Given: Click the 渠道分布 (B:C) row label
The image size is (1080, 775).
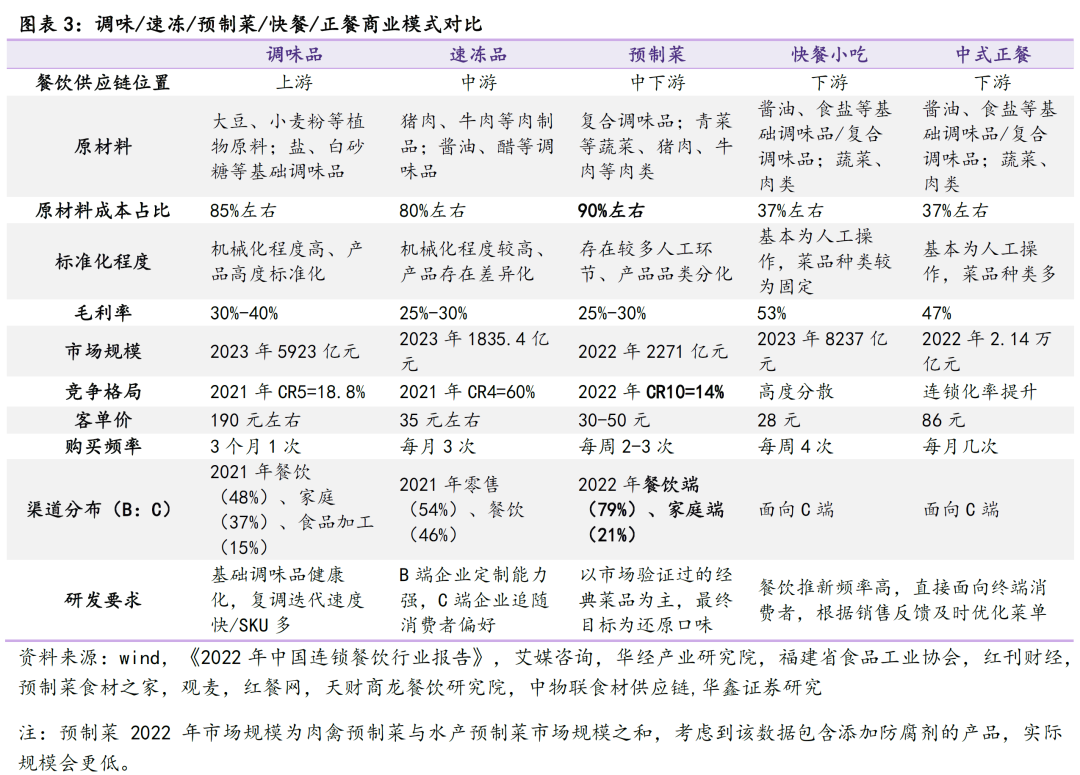Looking at the screenshot, I should [x=103, y=509].
